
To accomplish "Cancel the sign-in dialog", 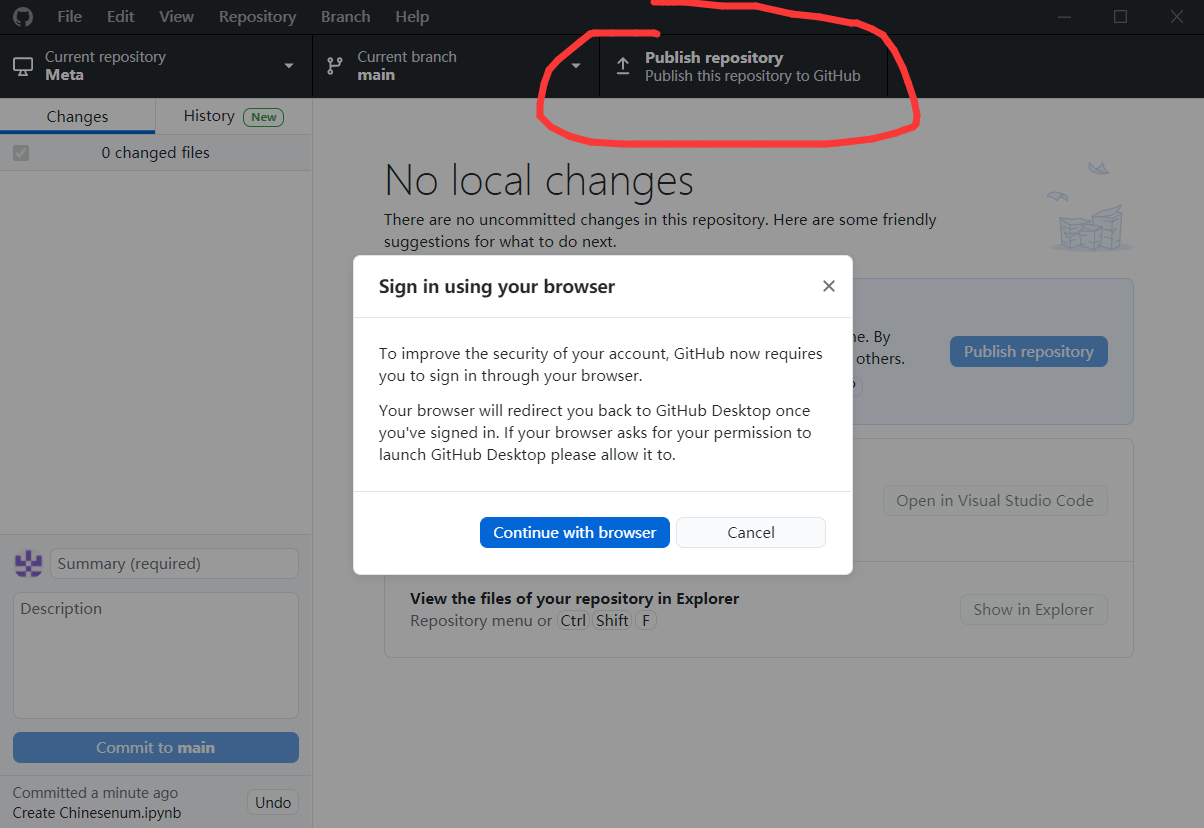I will [x=751, y=532].
